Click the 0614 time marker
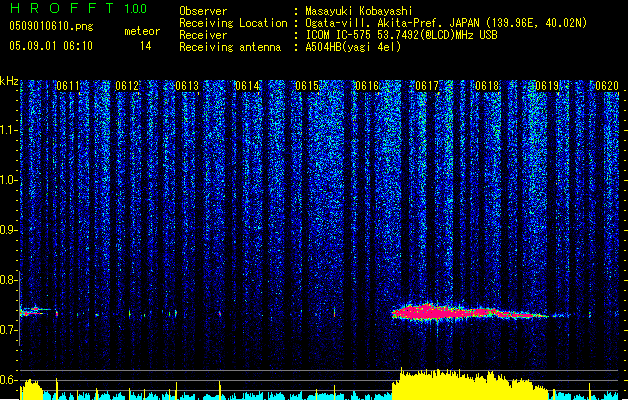 tap(247, 86)
